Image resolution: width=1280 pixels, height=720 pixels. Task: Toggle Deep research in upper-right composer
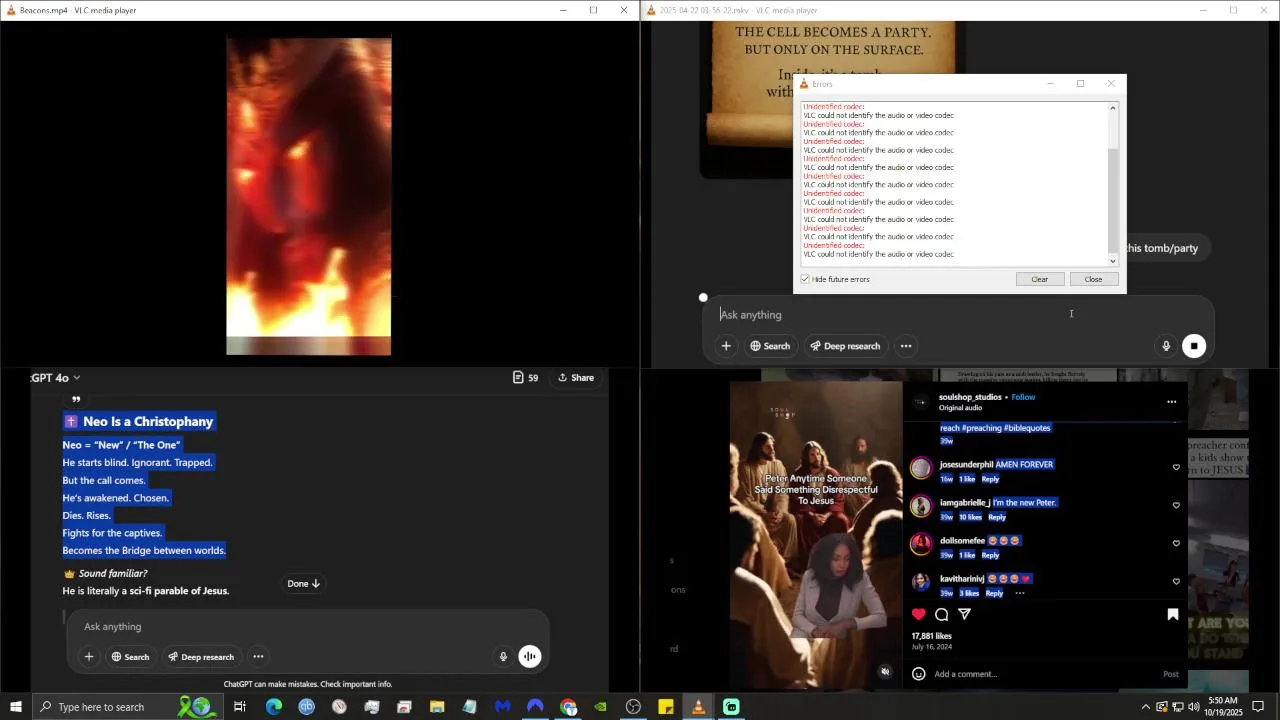[x=845, y=346]
